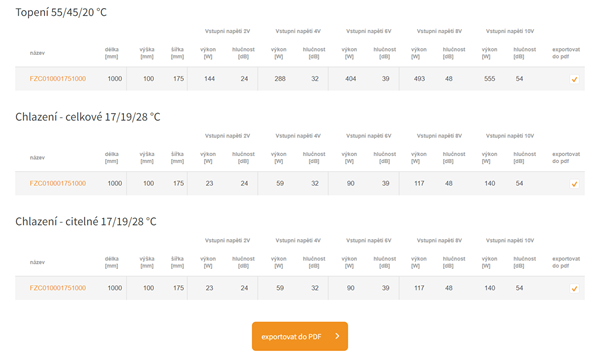Click exportovat do pdf header in Topení table
The image size is (600, 361).
566,53
